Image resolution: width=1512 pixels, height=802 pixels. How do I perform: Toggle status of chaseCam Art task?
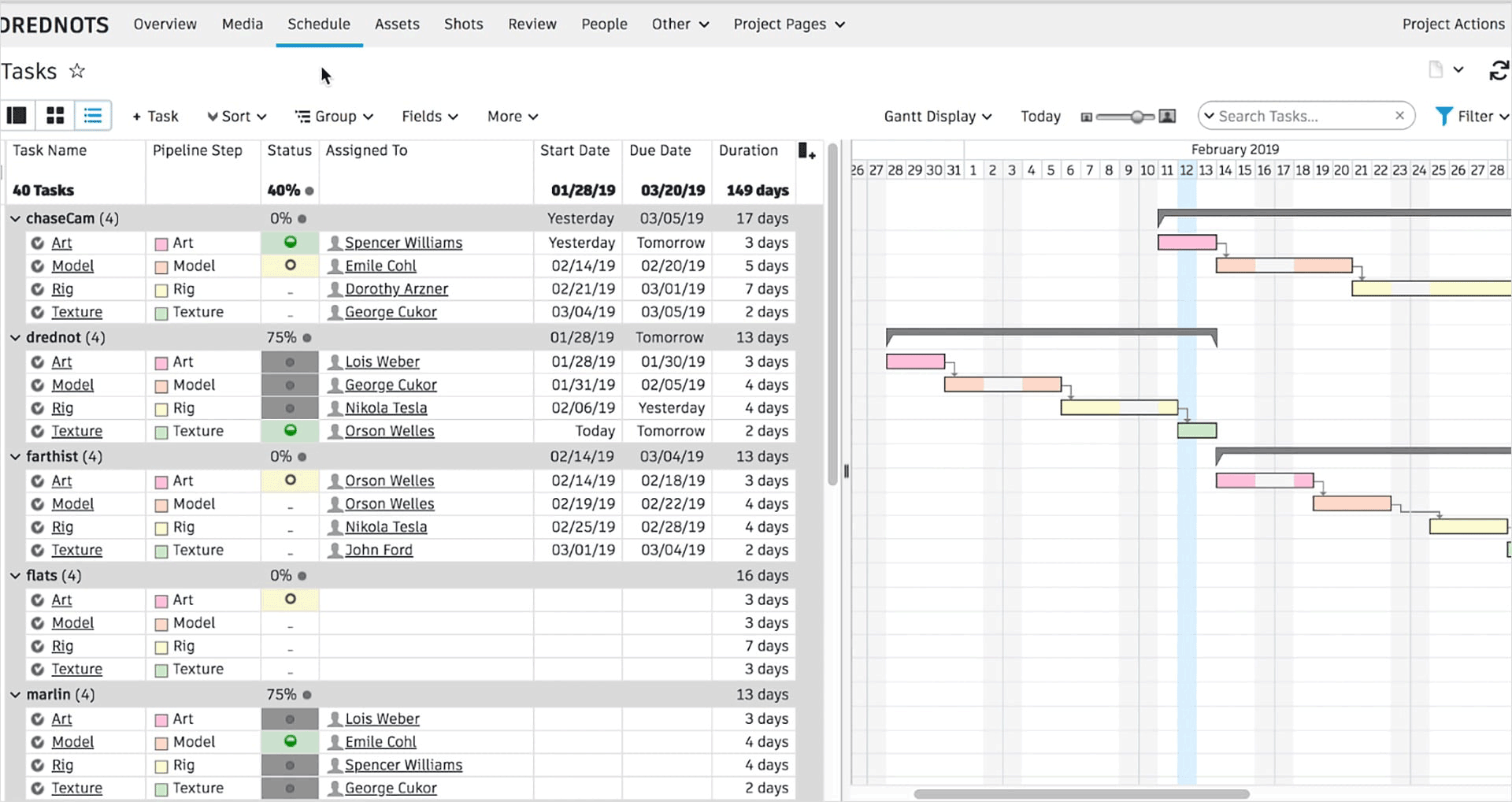coord(290,243)
